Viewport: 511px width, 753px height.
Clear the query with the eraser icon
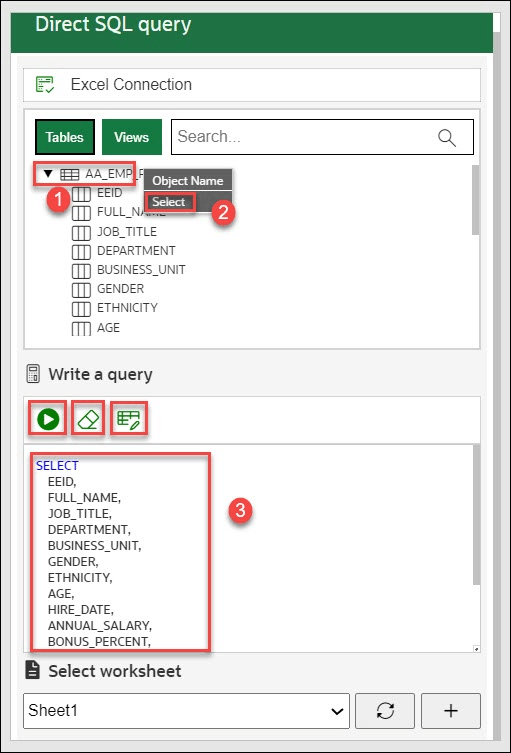point(88,419)
